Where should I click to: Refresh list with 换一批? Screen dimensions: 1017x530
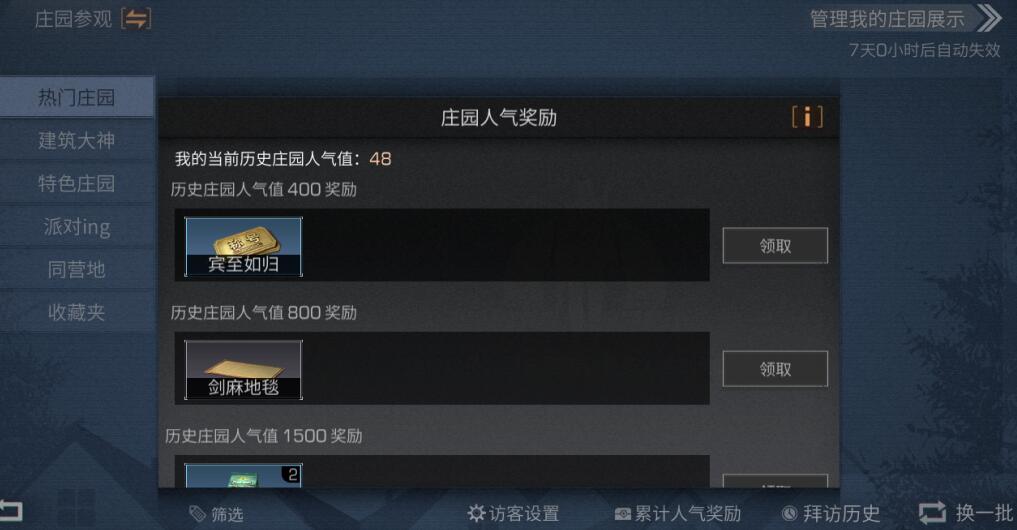[x=966, y=513]
